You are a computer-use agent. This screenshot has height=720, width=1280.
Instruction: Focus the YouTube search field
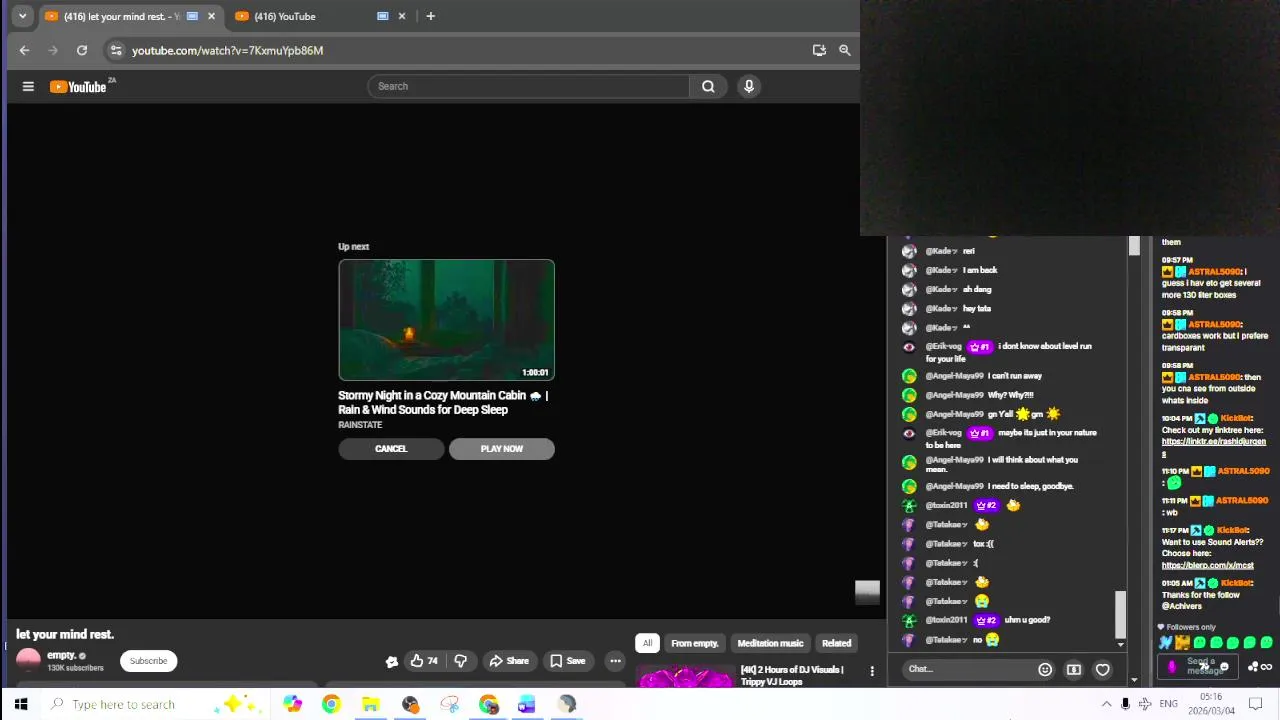tap(530, 86)
